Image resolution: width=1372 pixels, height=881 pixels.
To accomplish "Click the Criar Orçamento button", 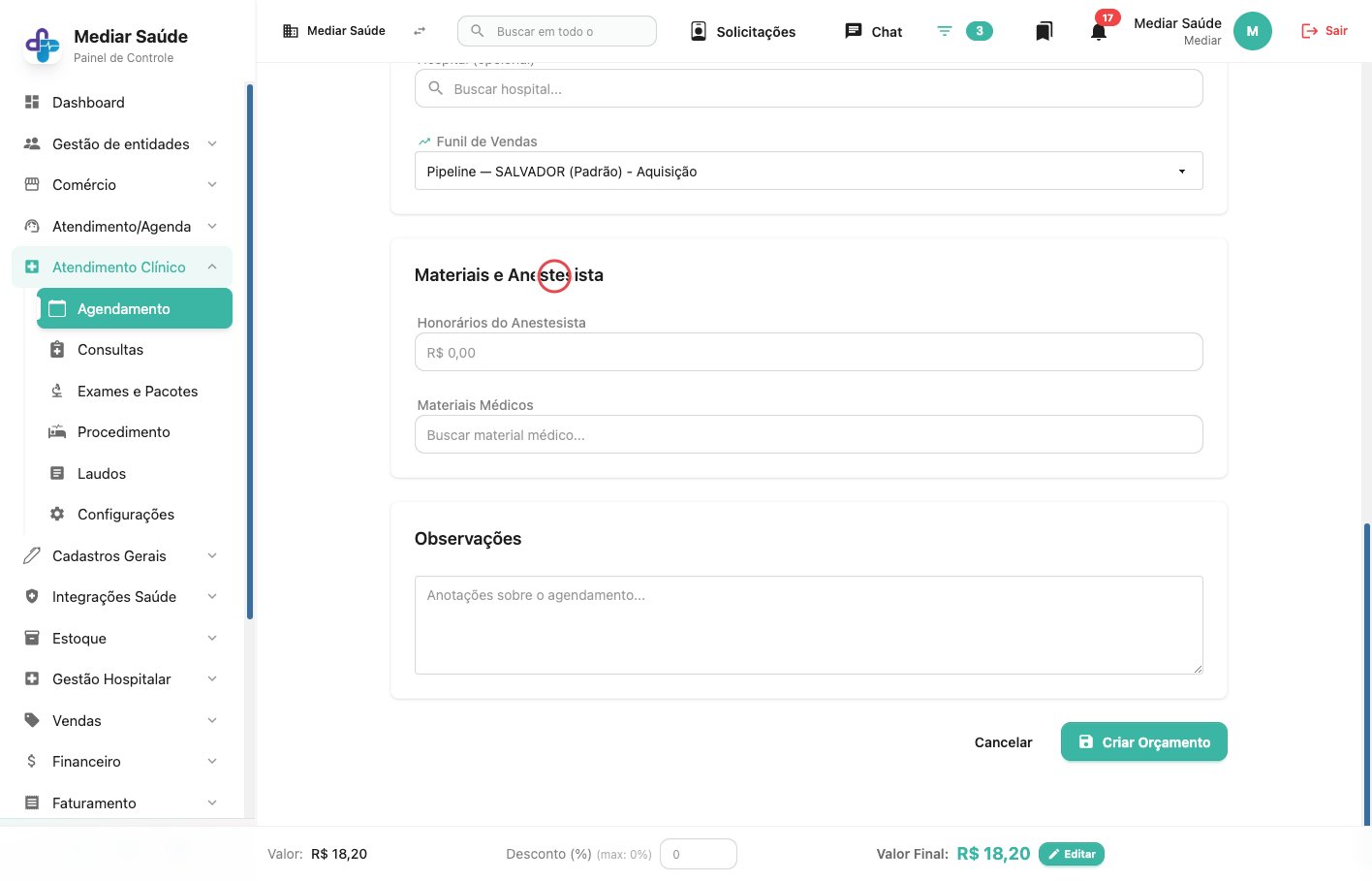I will tap(1143, 741).
